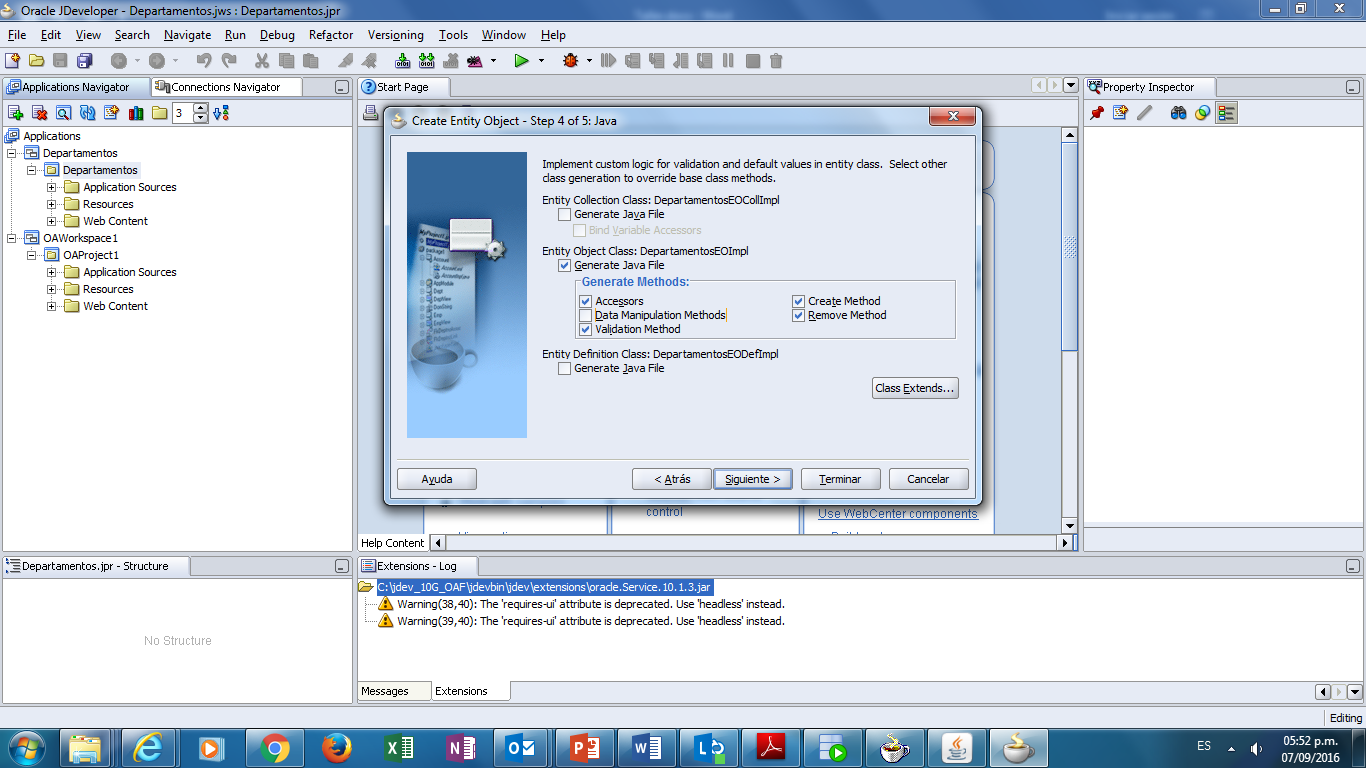Click the Firefox icon in the taskbar
This screenshot has width=1366, height=768.
tap(338, 747)
